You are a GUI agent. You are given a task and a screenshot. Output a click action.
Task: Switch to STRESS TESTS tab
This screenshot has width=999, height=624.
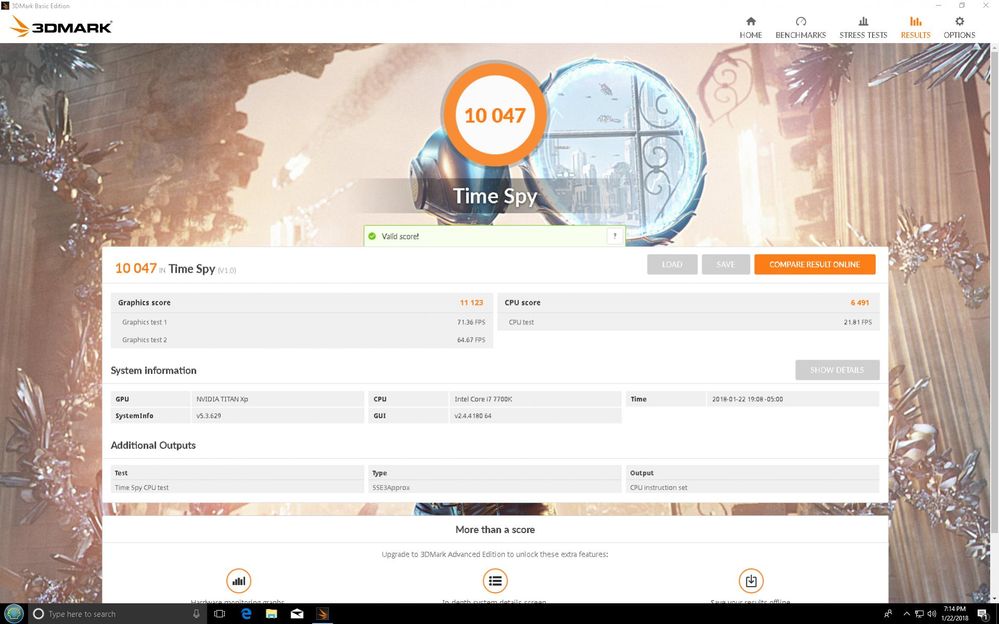(863, 27)
